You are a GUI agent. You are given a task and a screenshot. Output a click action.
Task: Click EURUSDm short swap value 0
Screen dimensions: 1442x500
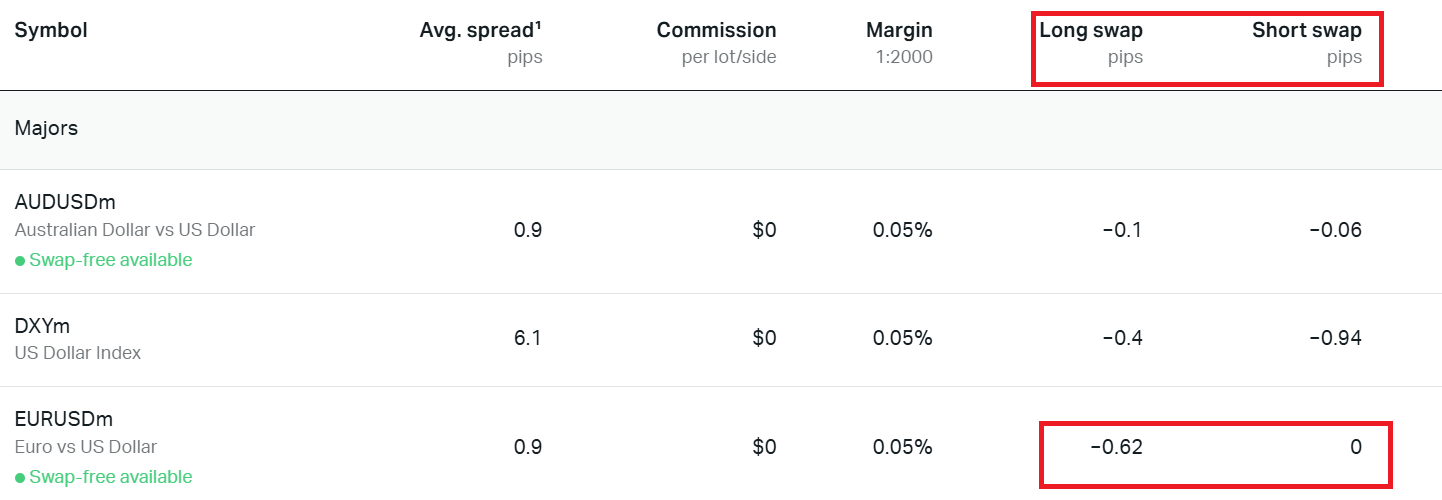tap(1356, 447)
